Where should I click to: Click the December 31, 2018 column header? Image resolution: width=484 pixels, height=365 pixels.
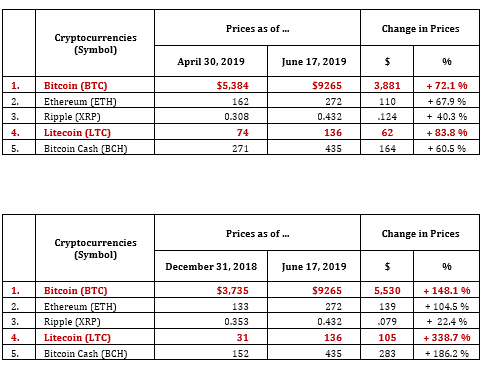[211, 266]
